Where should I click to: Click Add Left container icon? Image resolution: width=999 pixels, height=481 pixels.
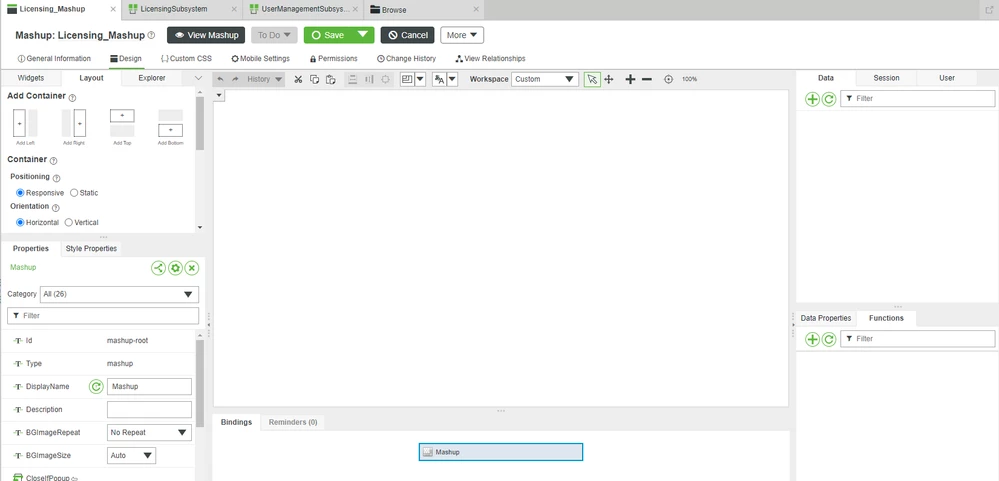pos(25,123)
